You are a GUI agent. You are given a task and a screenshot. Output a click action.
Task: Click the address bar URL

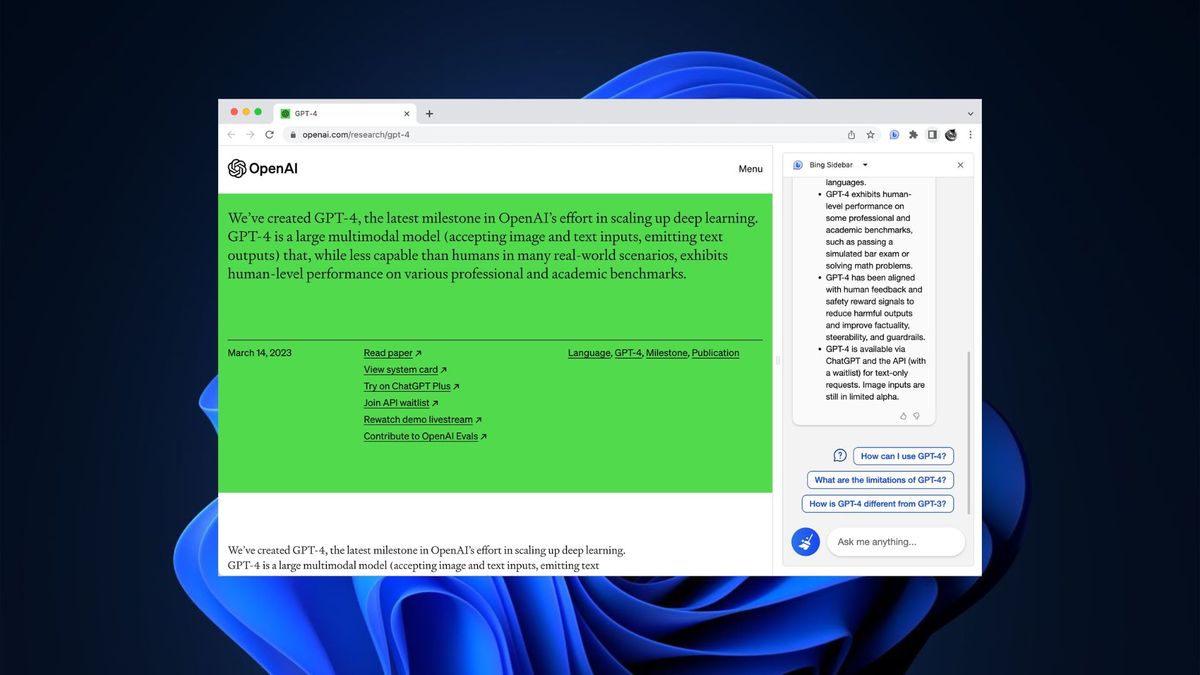pos(356,135)
